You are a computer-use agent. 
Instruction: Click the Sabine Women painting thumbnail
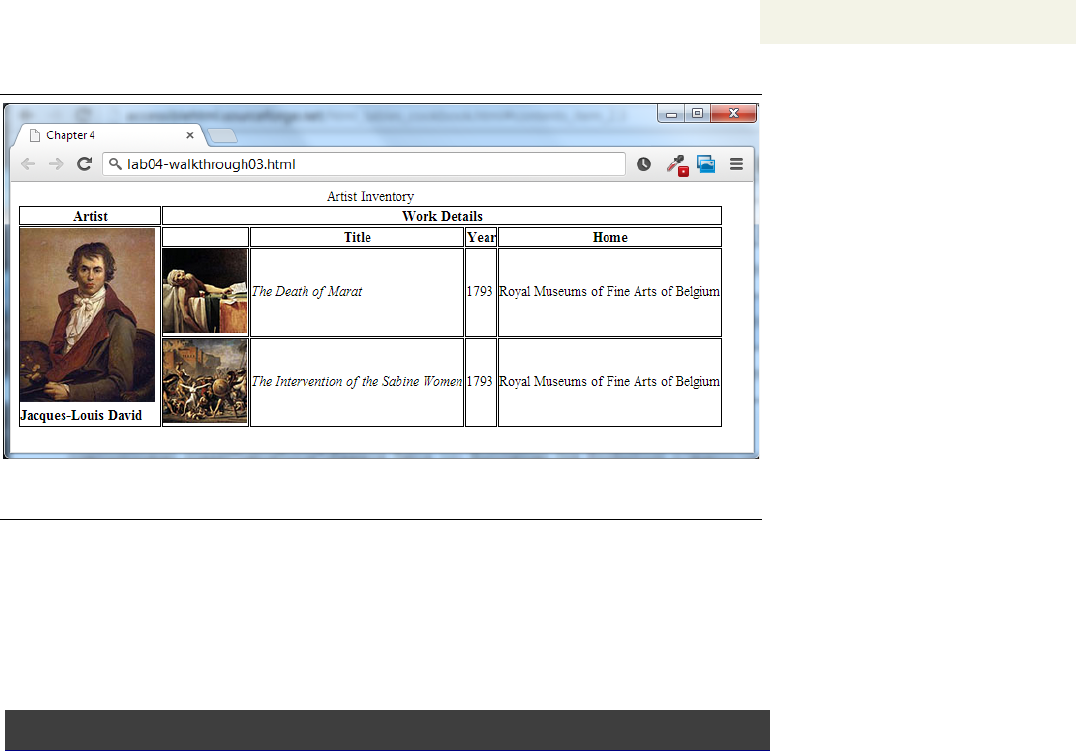coord(205,381)
